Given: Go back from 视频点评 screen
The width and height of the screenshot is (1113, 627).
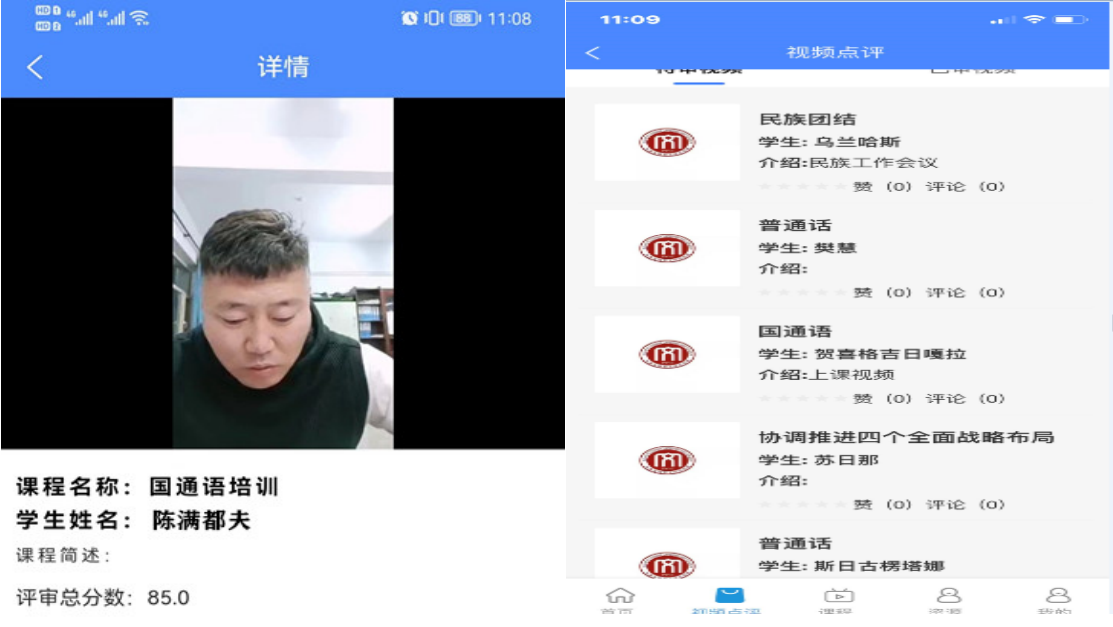Looking at the screenshot, I should [592, 53].
